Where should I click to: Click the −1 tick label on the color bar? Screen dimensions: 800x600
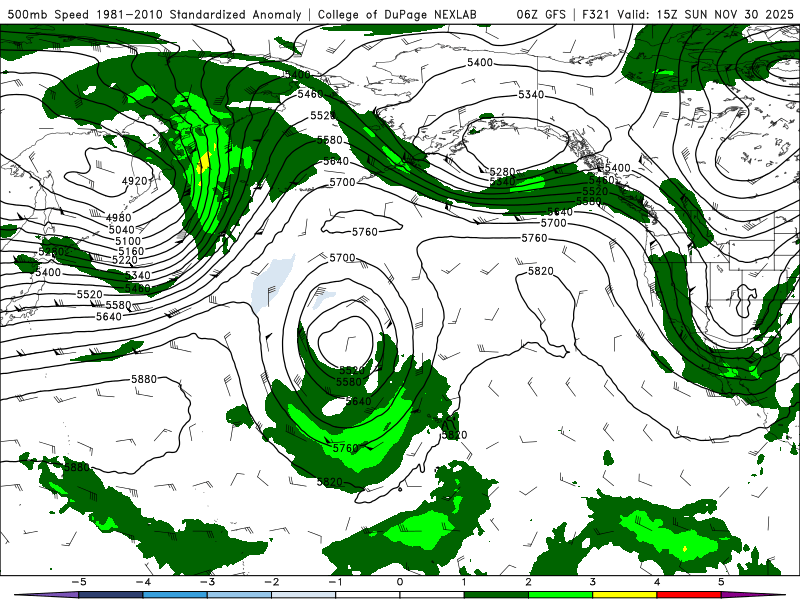(335, 582)
